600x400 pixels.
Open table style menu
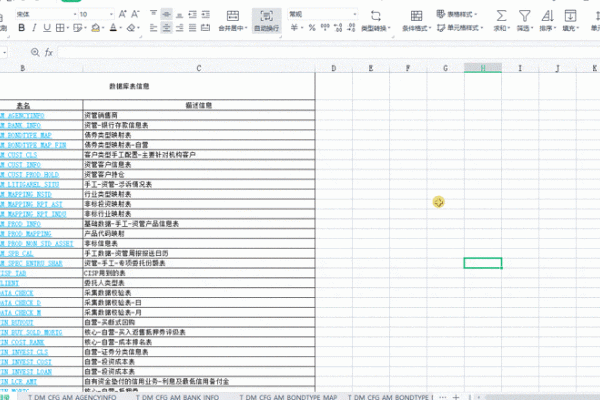(457, 14)
